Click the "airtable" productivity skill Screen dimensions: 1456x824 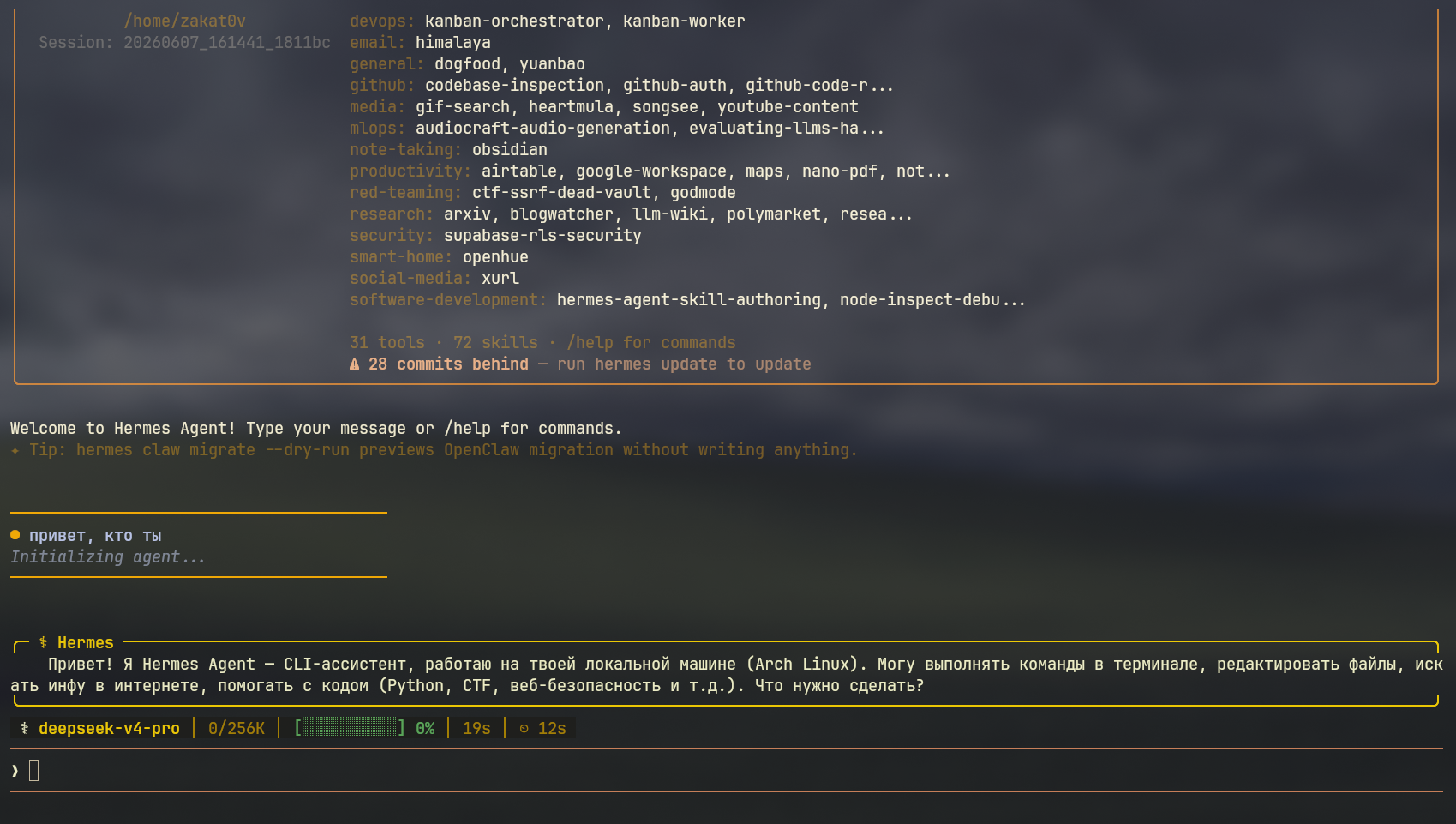click(x=519, y=171)
